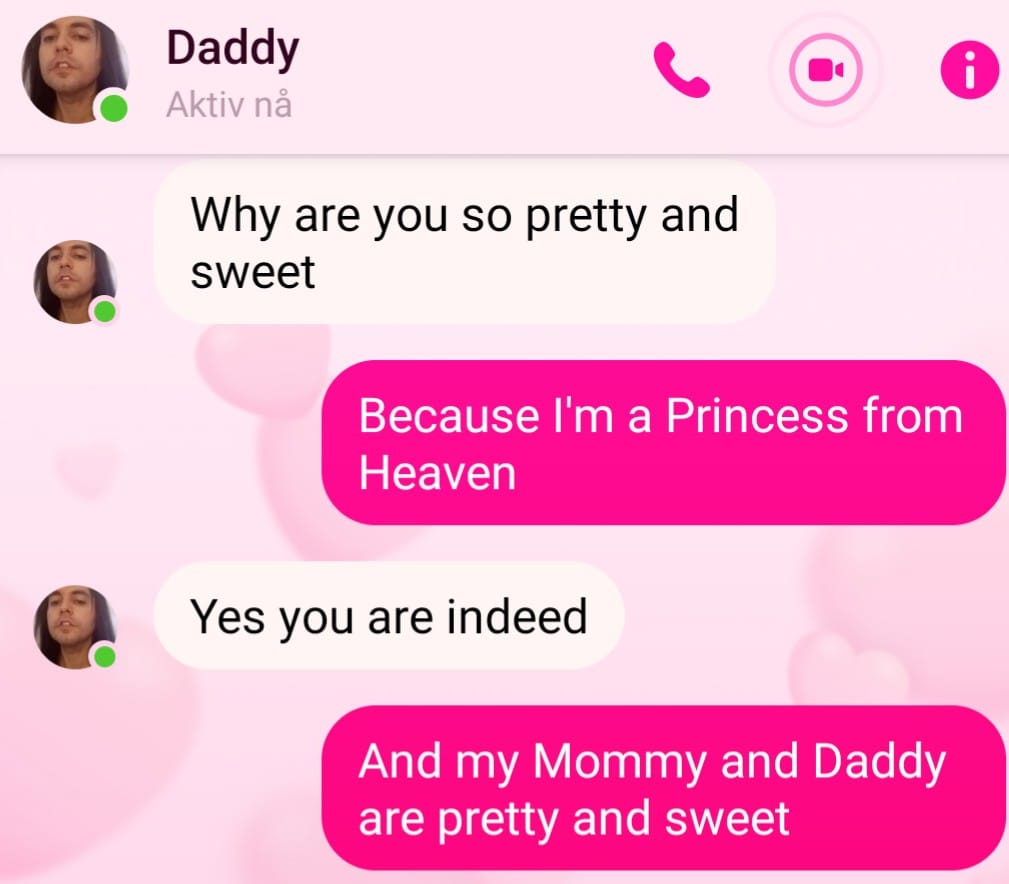Viewport: 1009px width, 884px height.
Task: Open the conversation info panel
Action: tap(970, 70)
